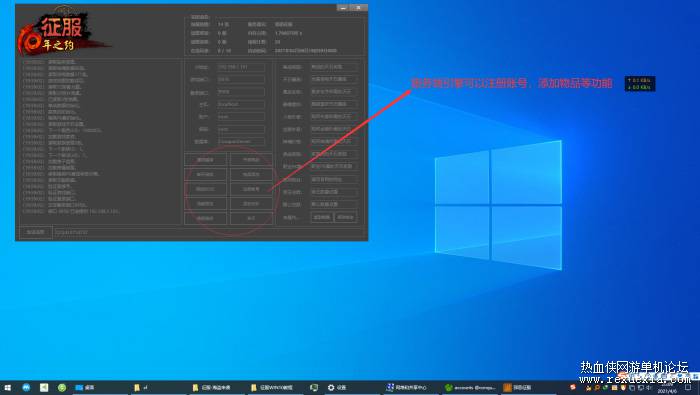Image resolution: width=700 pixels, height=395 pixels.
Task: Click the send button at bottom-left of window
Action: click(35, 233)
